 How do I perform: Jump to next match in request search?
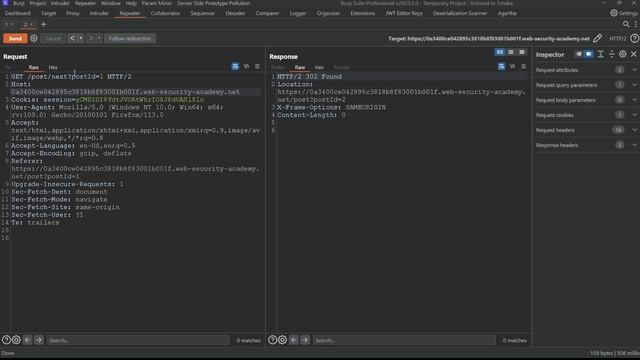tap(39, 340)
